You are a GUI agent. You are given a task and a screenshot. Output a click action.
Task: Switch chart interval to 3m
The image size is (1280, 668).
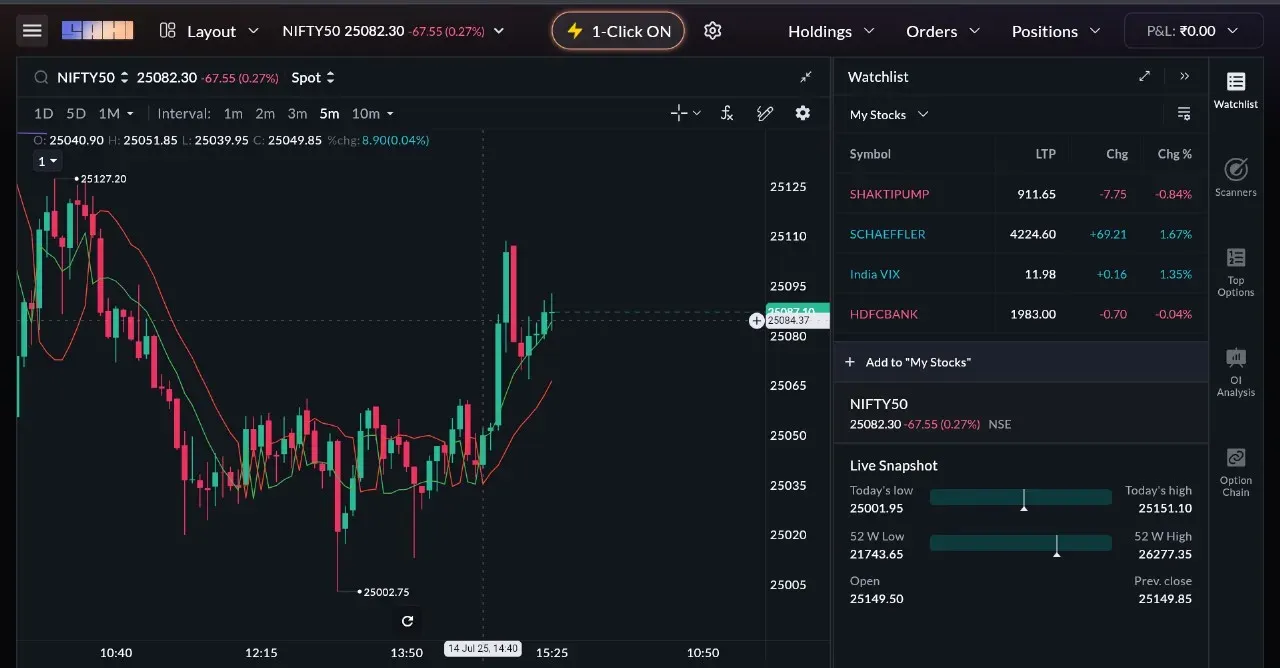pos(297,114)
